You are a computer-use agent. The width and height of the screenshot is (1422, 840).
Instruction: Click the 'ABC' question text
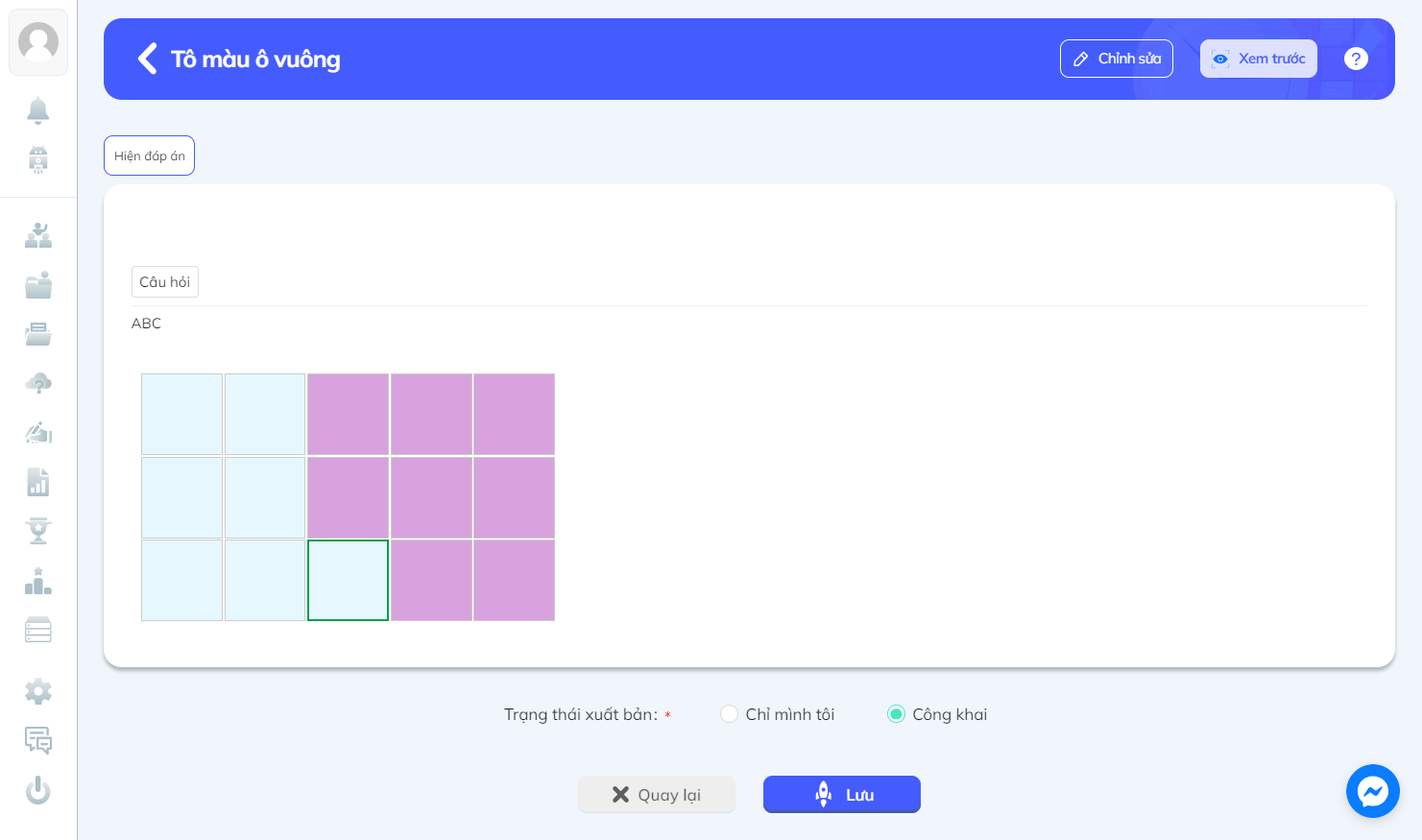(146, 324)
